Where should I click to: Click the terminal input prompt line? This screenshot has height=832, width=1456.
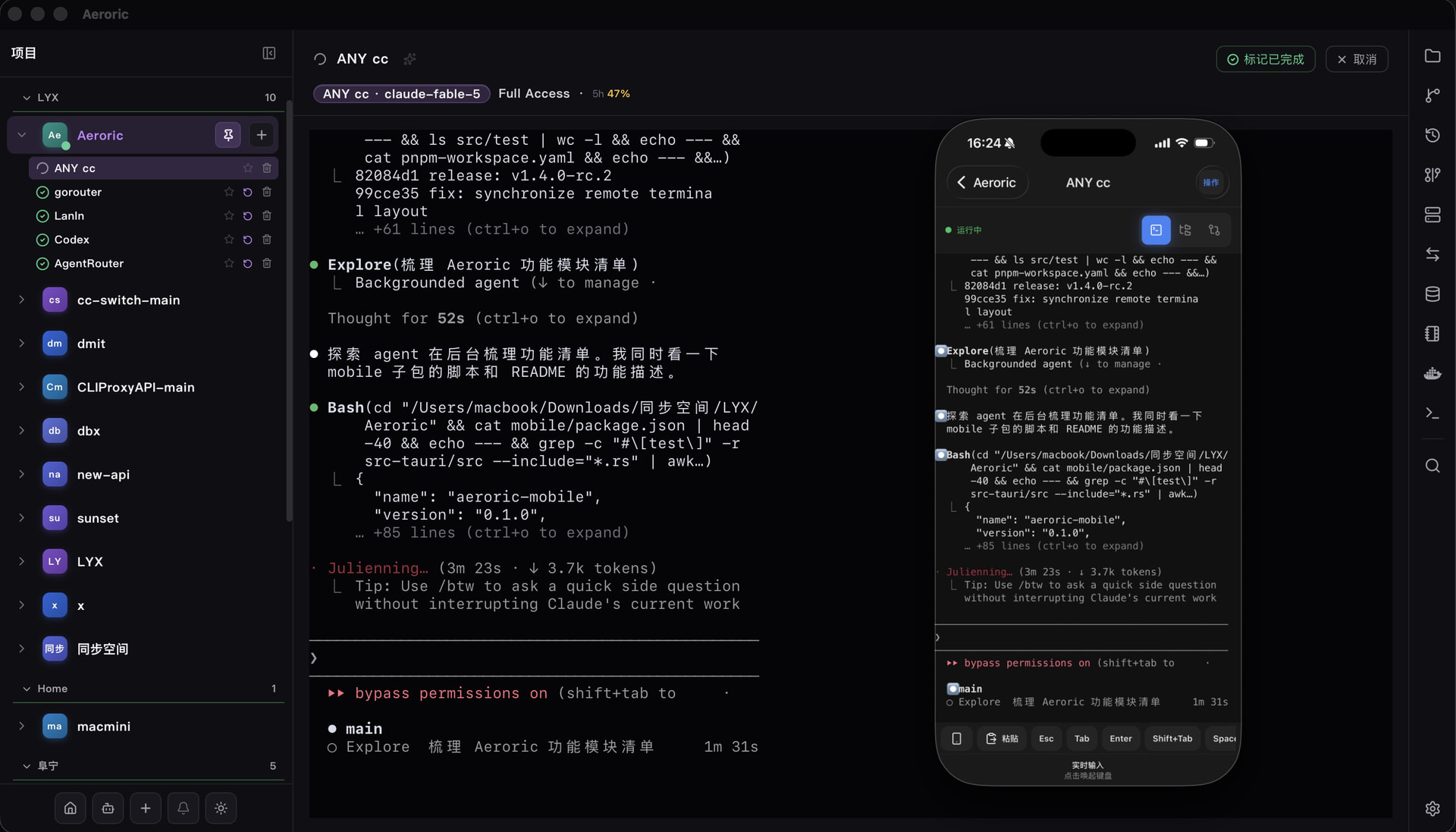(x=534, y=658)
